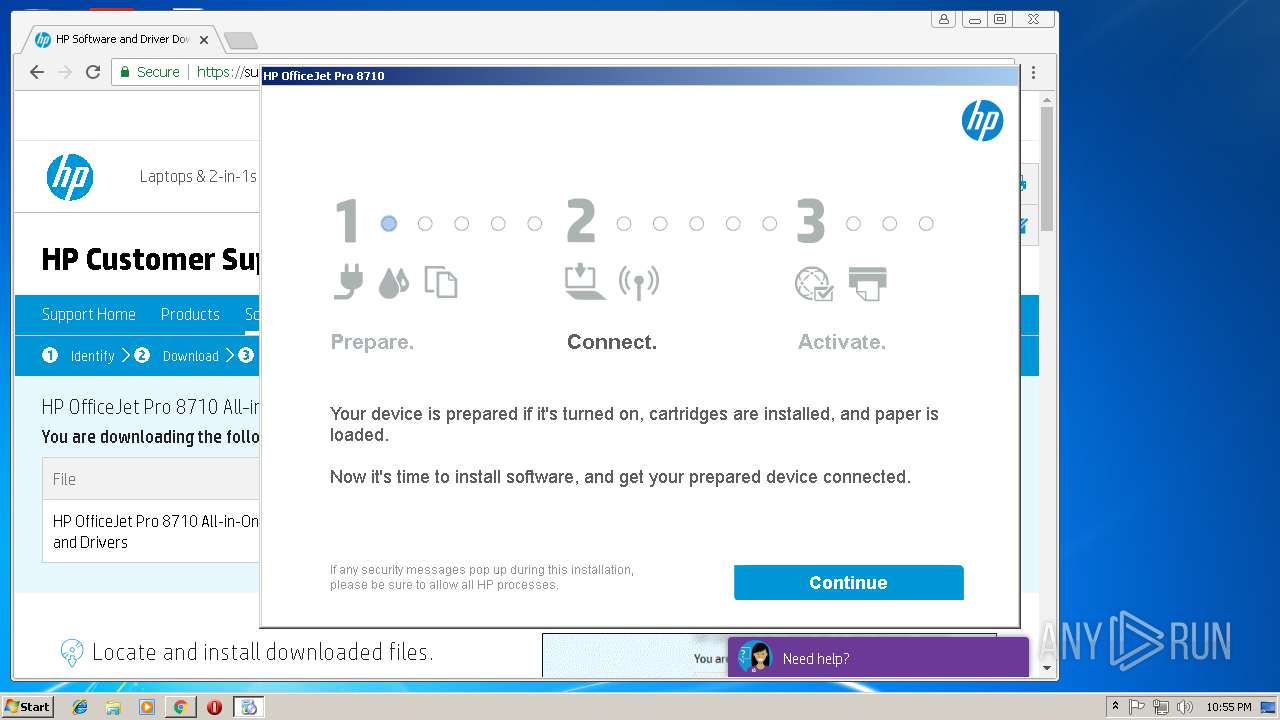Viewport: 1280px width, 720px height.
Task: Click the printer icon under Activate
Action: [867, 283]
